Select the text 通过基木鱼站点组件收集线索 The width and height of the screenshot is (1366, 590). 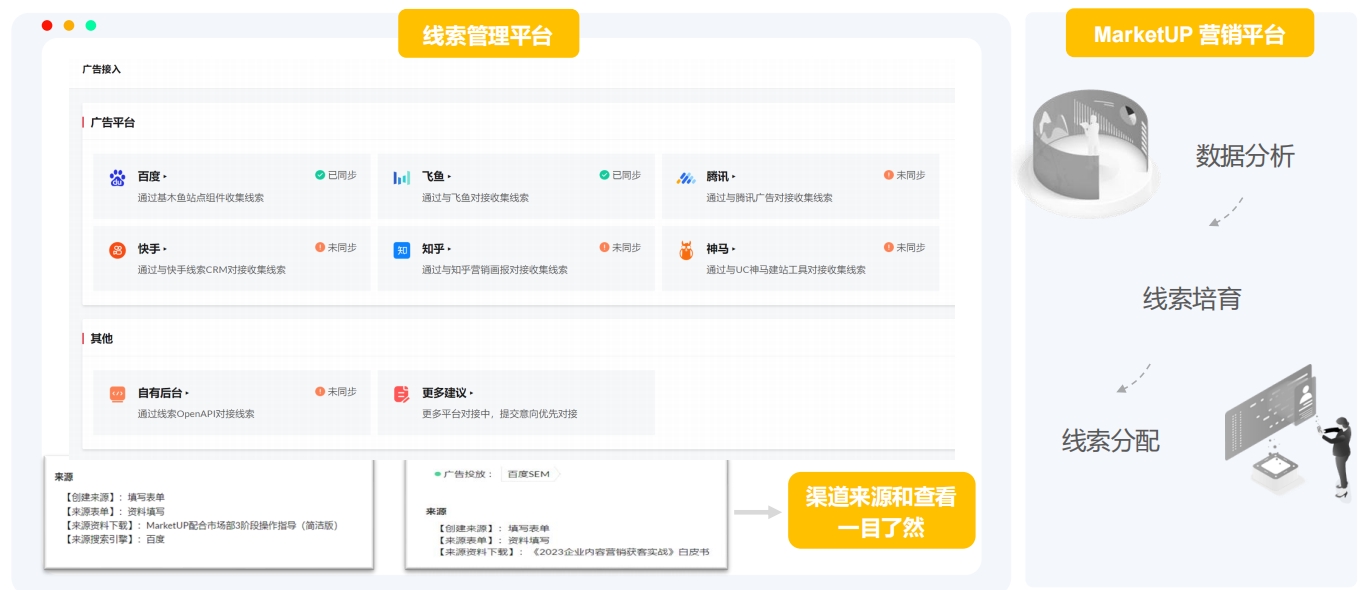(x=201, y=198)
